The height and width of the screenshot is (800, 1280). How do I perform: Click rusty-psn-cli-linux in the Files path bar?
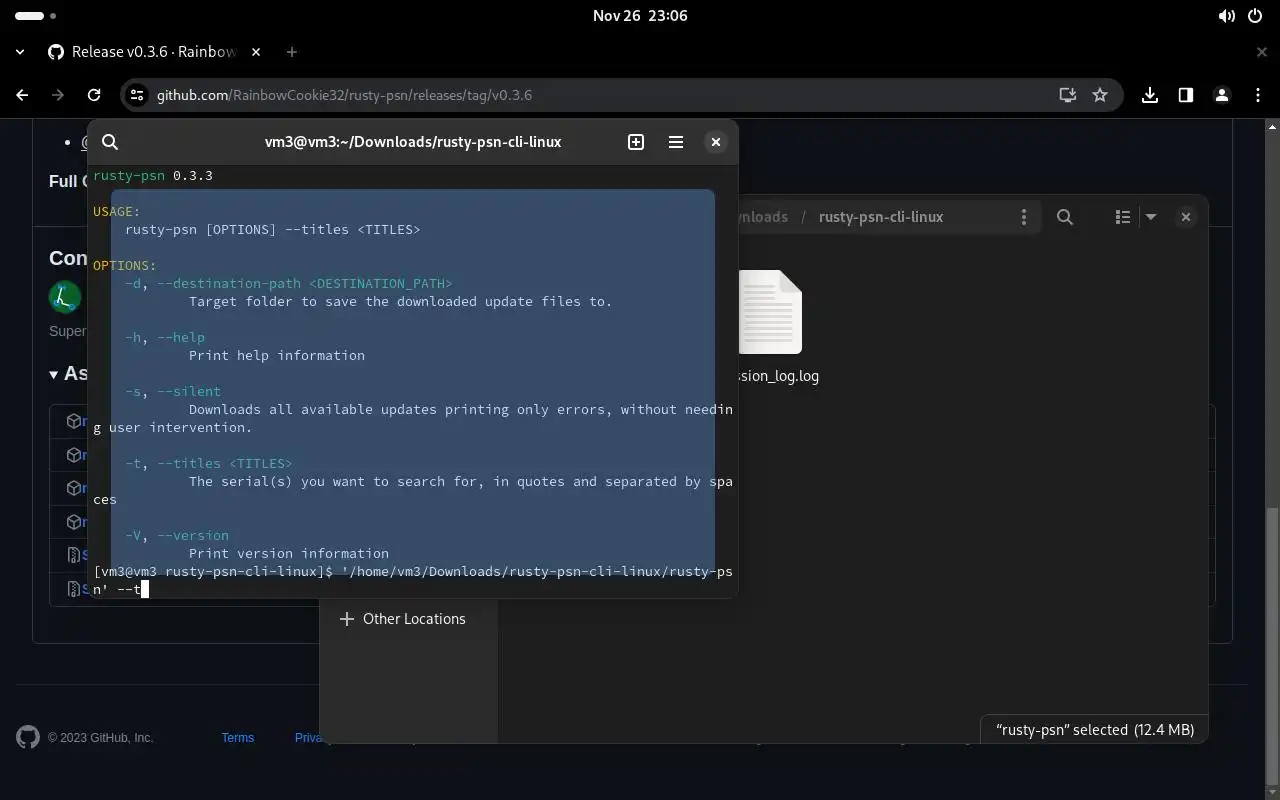pyautogui.click(x=881, y=217)
